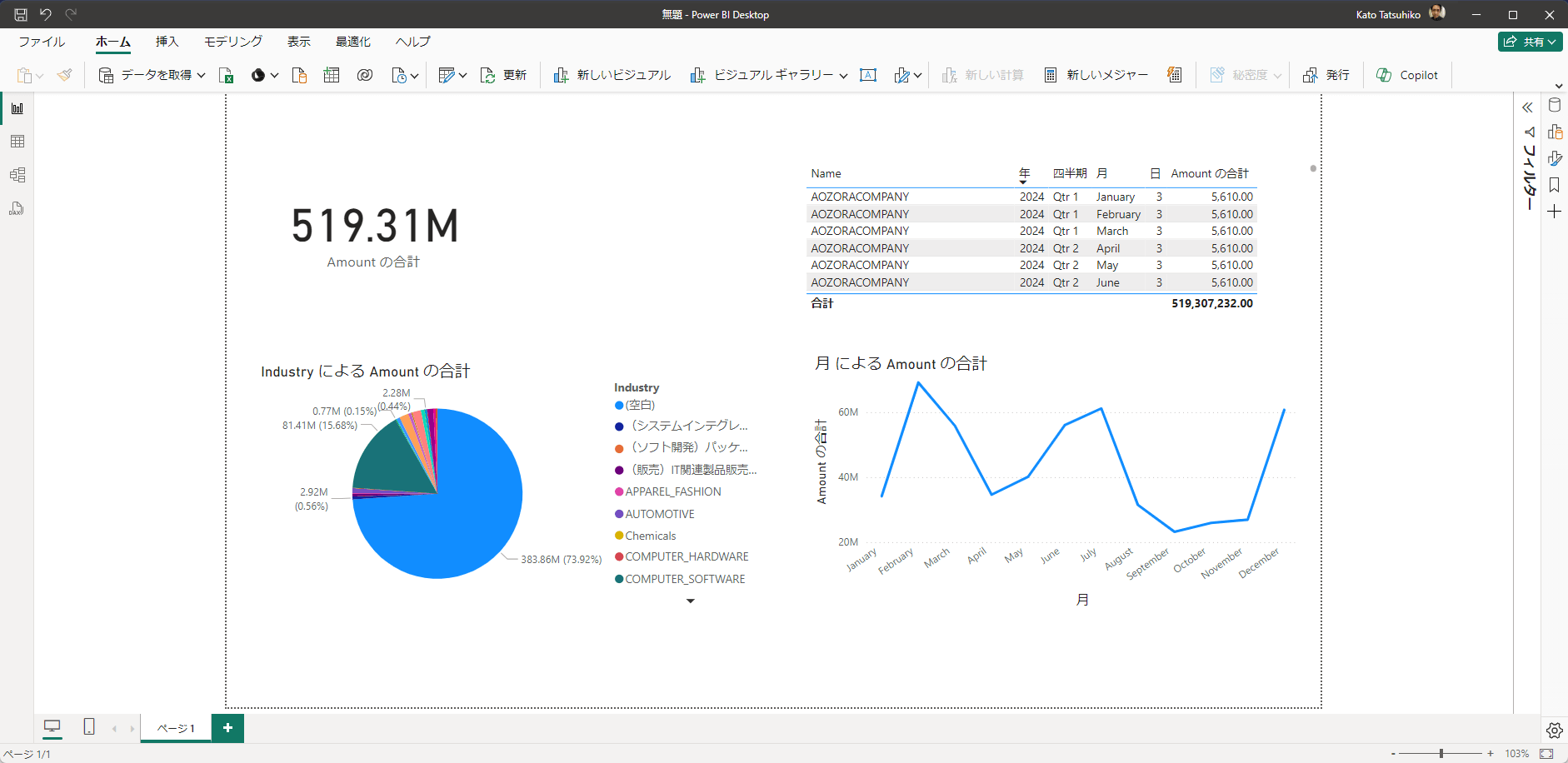Adjust the zoom slider in status bar
Image resolution: width=1568 pixels, height=763 pixels.
pos(1441,754)
